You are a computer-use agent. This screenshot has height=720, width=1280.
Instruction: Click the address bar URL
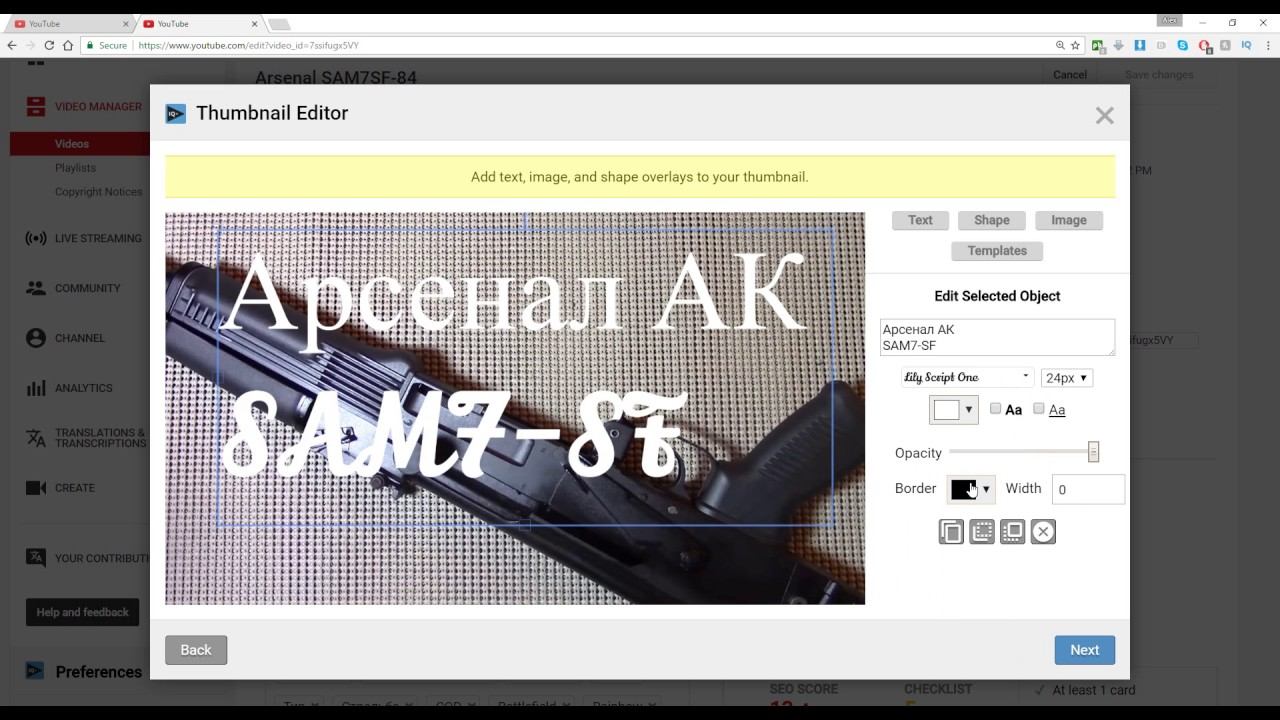[x=248, y=46]
